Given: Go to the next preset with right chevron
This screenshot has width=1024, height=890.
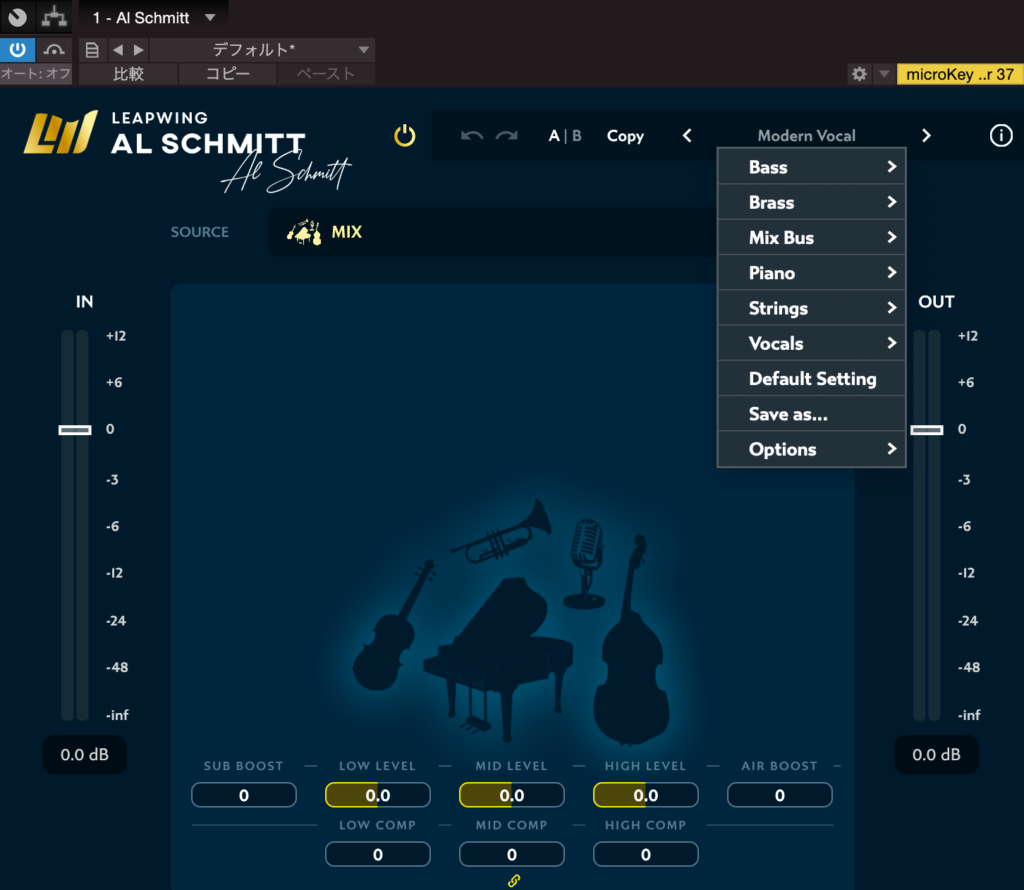Looking at the screenshot, I should point(926,136).
